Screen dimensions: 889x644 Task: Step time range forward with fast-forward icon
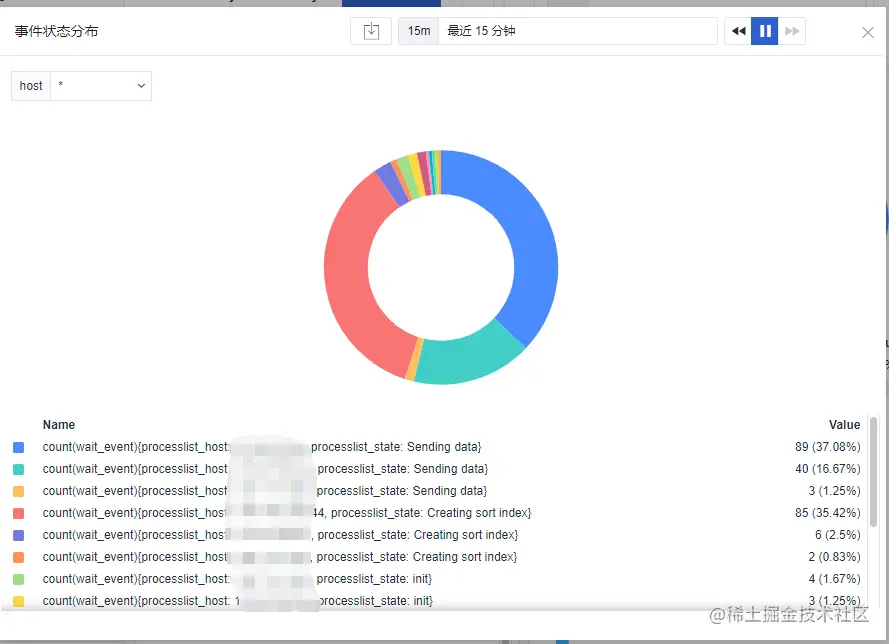tap(791, 31)
